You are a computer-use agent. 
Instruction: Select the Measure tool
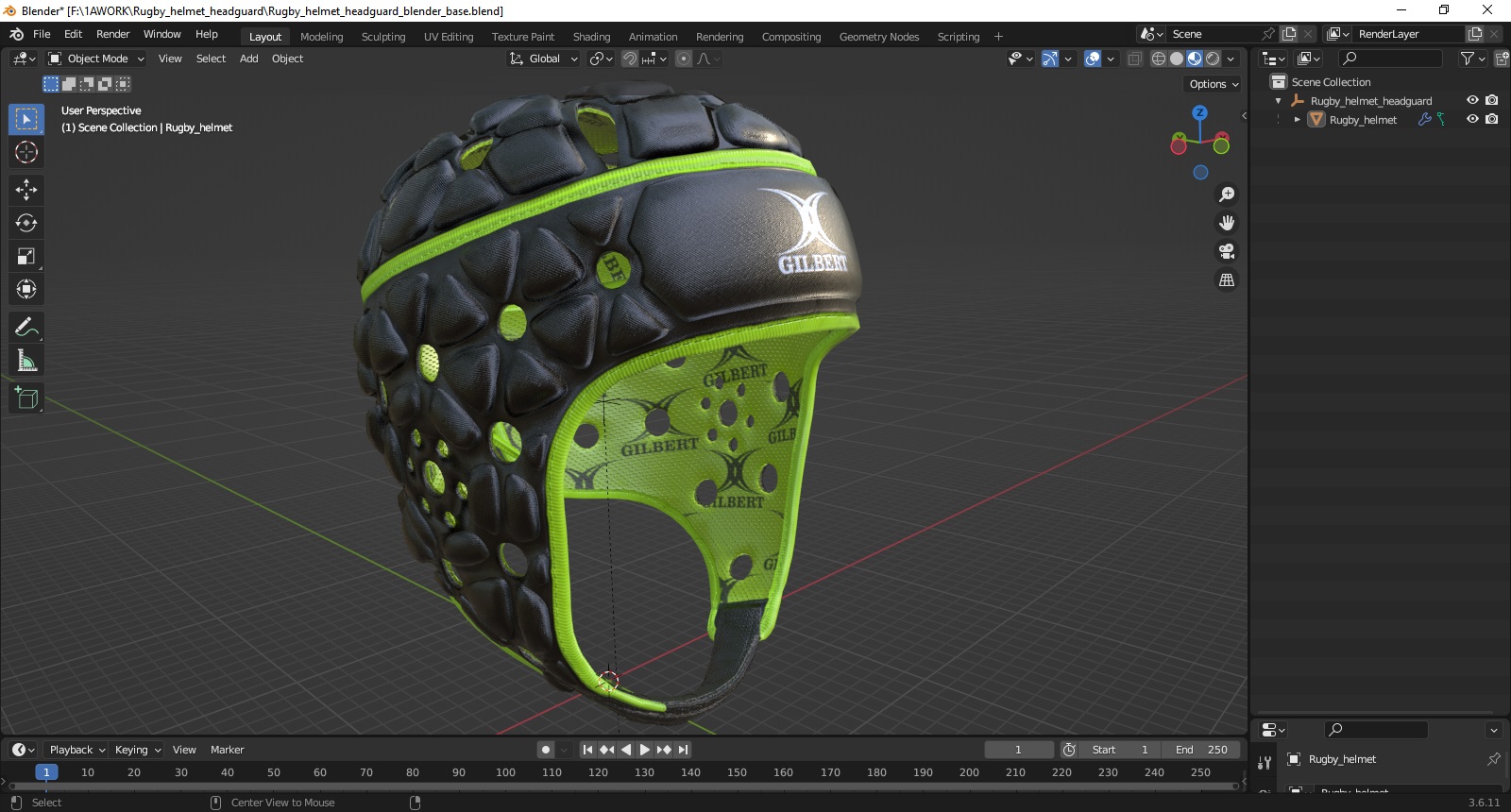26,361
